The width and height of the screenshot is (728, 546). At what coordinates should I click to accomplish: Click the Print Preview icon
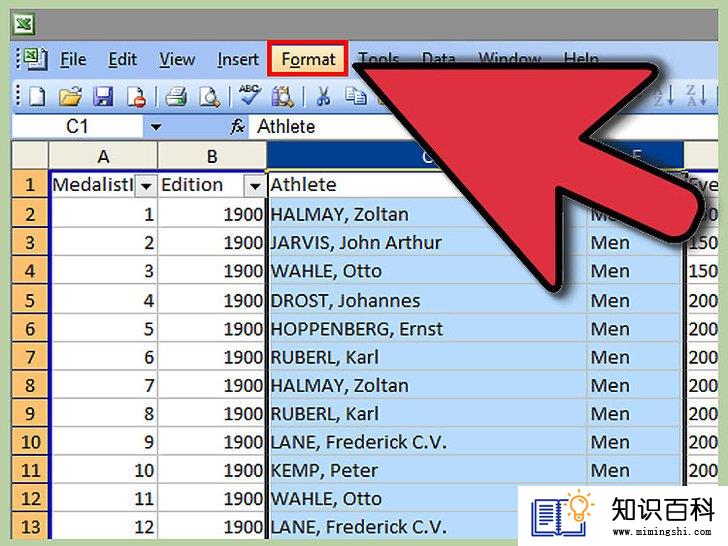click(x=209, y=97)
